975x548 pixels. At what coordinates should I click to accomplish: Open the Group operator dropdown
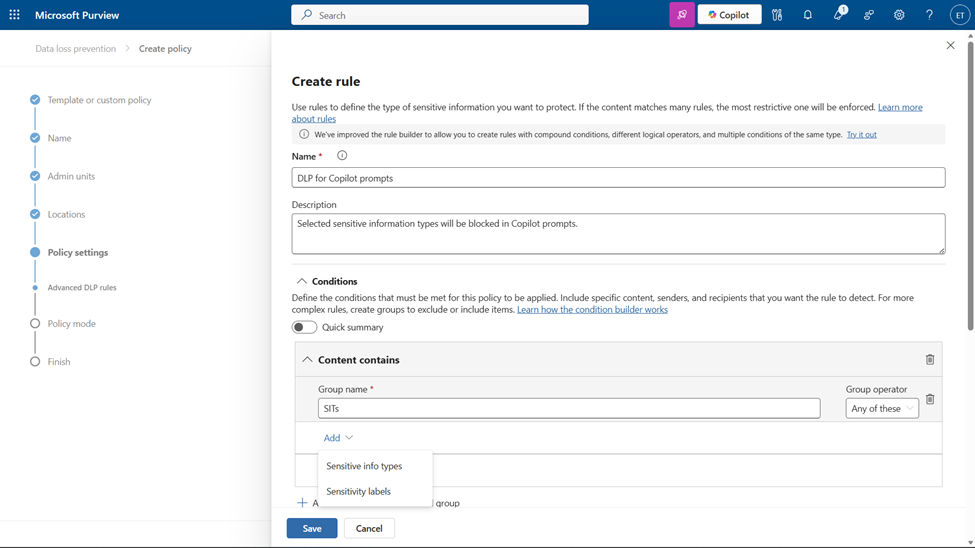click(882, 408)
